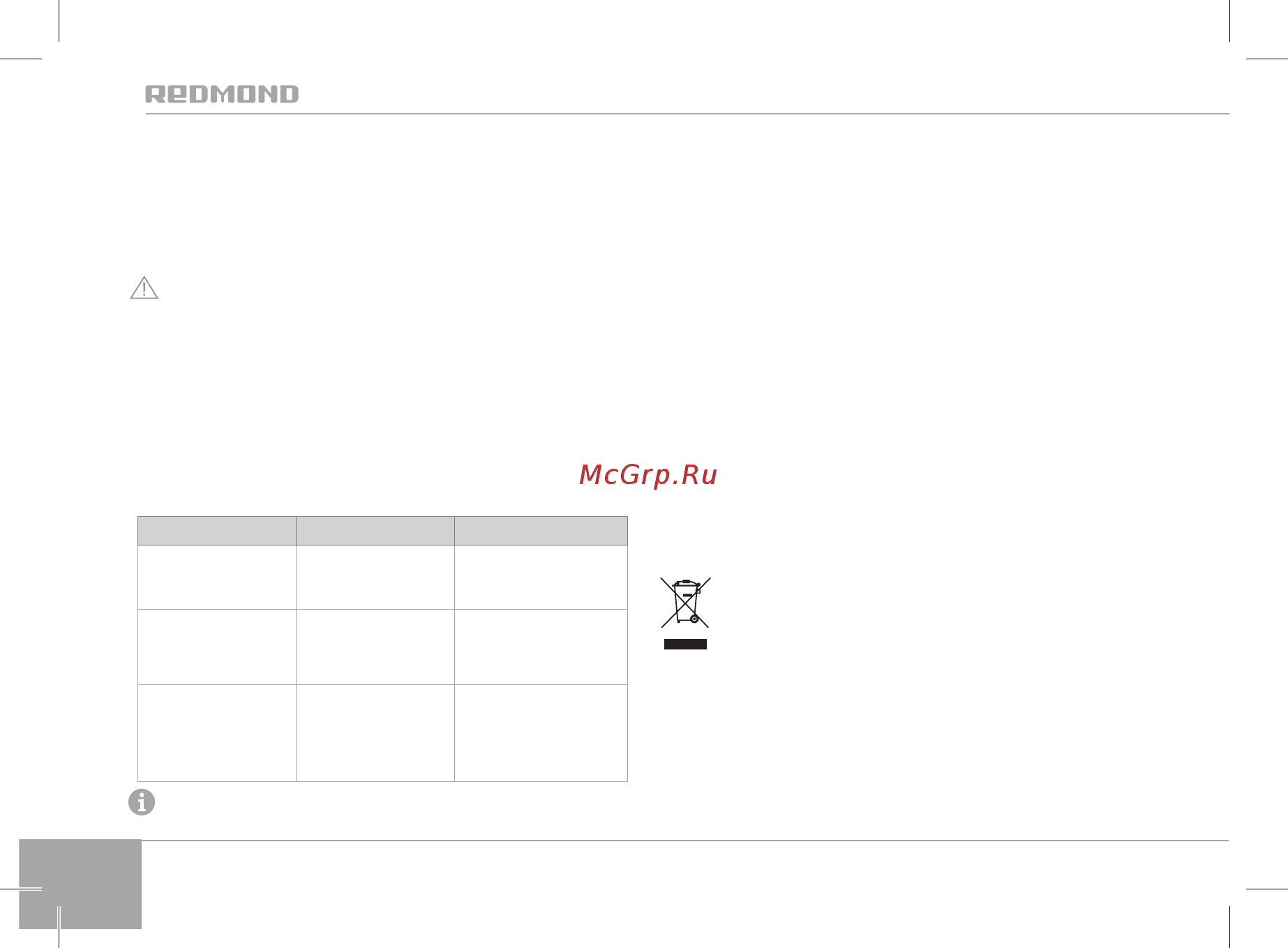This screenshot has width=1288, height=948.
Task: Click first-row cell in the middle column
Action: (x=375, y=577)
